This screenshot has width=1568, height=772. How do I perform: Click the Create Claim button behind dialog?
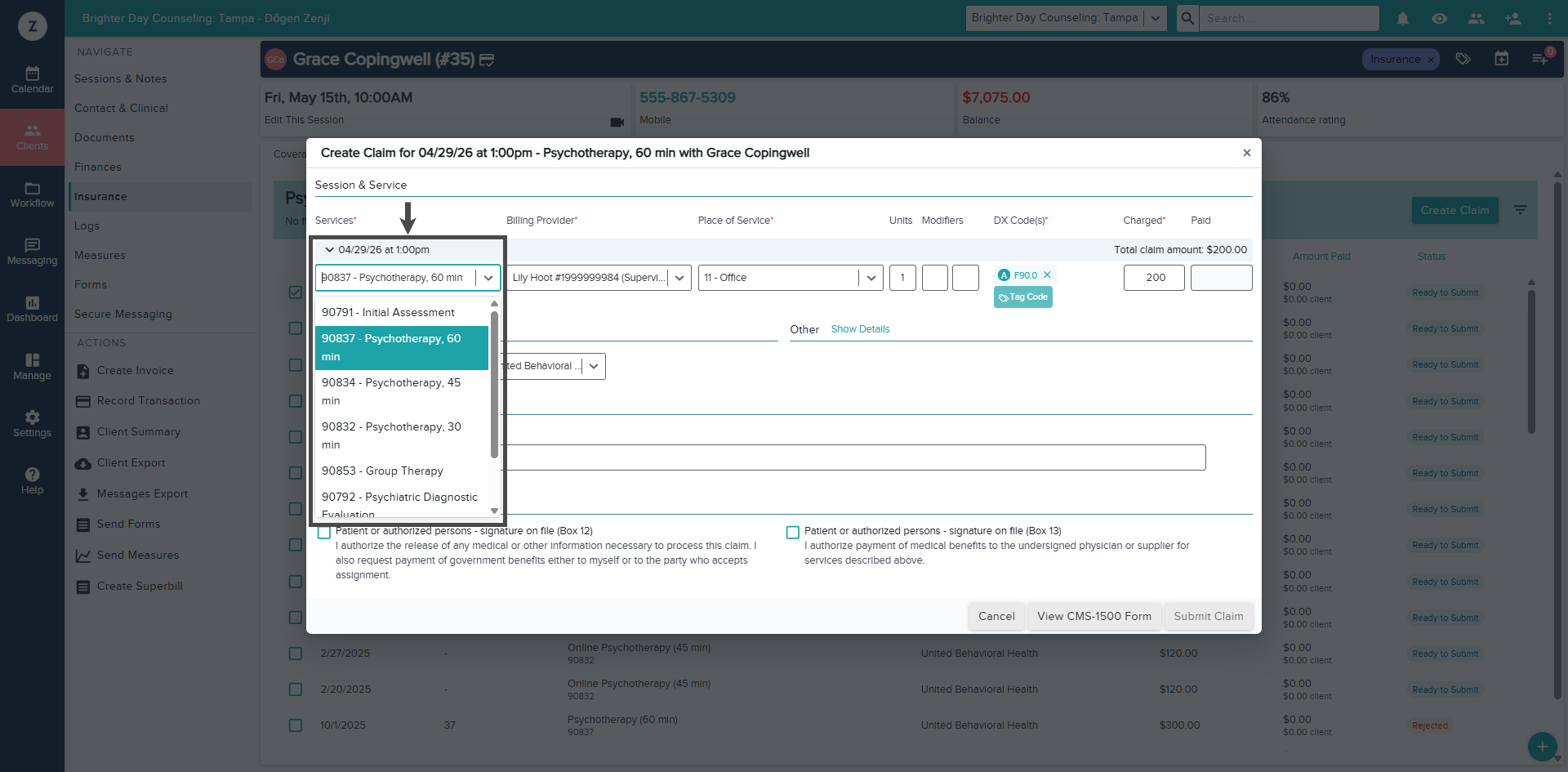[x=1454, y=210]
